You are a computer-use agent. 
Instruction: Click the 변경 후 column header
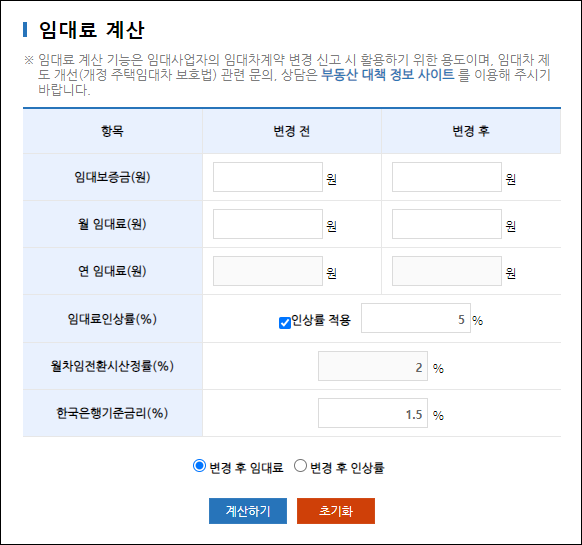471,131
